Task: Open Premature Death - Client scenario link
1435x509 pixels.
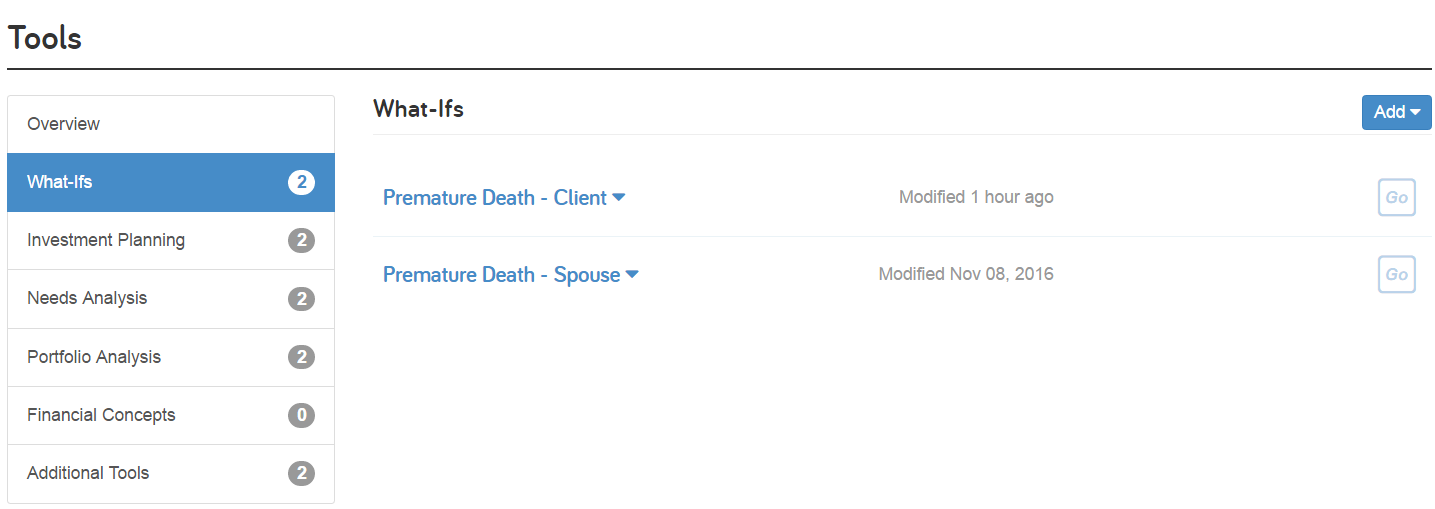Action: (495, 198)
